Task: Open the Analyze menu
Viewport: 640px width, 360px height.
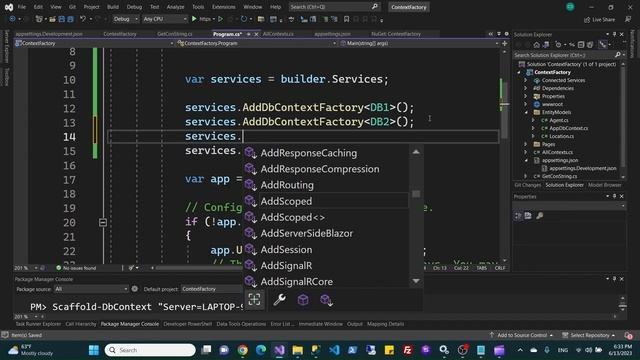Action: pyautogui.click(x=176, y=7)
